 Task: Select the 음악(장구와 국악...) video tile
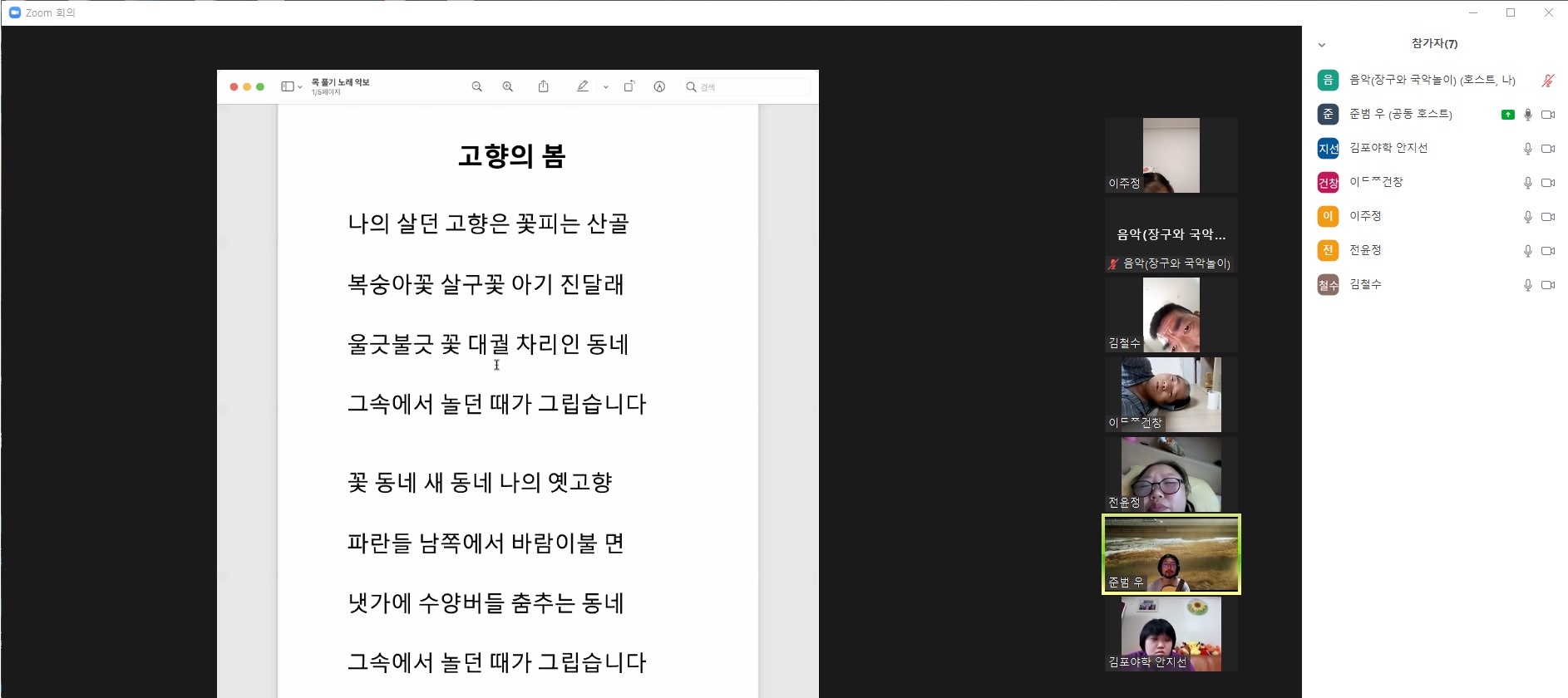point(1171,235)
